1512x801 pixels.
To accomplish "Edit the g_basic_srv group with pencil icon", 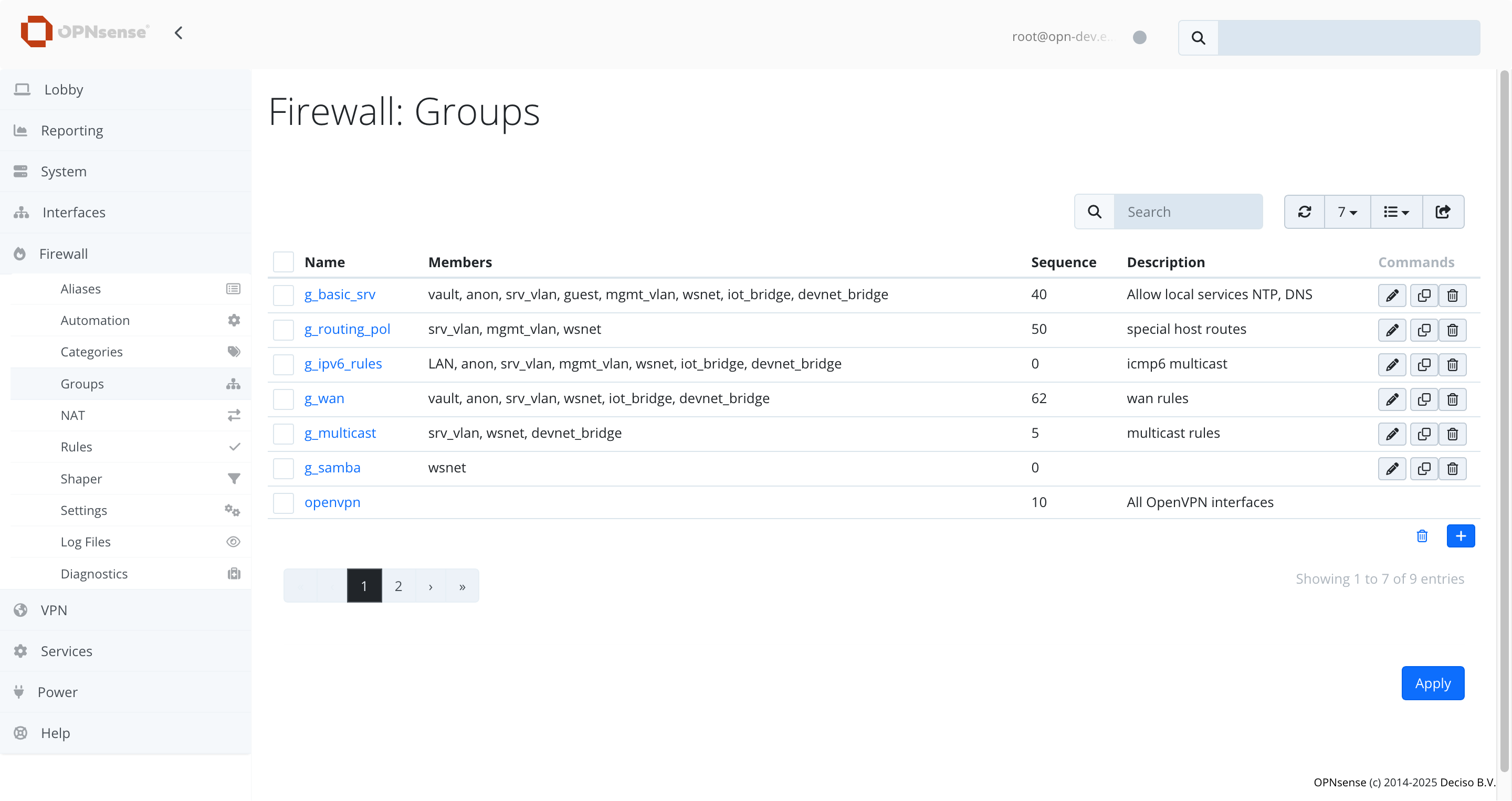I will click(1392, 295).
